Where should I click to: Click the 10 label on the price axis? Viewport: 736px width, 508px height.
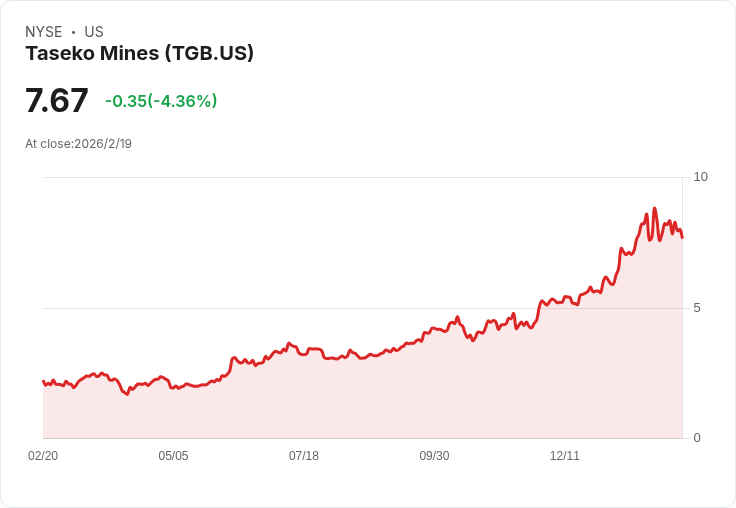[700, 177]
